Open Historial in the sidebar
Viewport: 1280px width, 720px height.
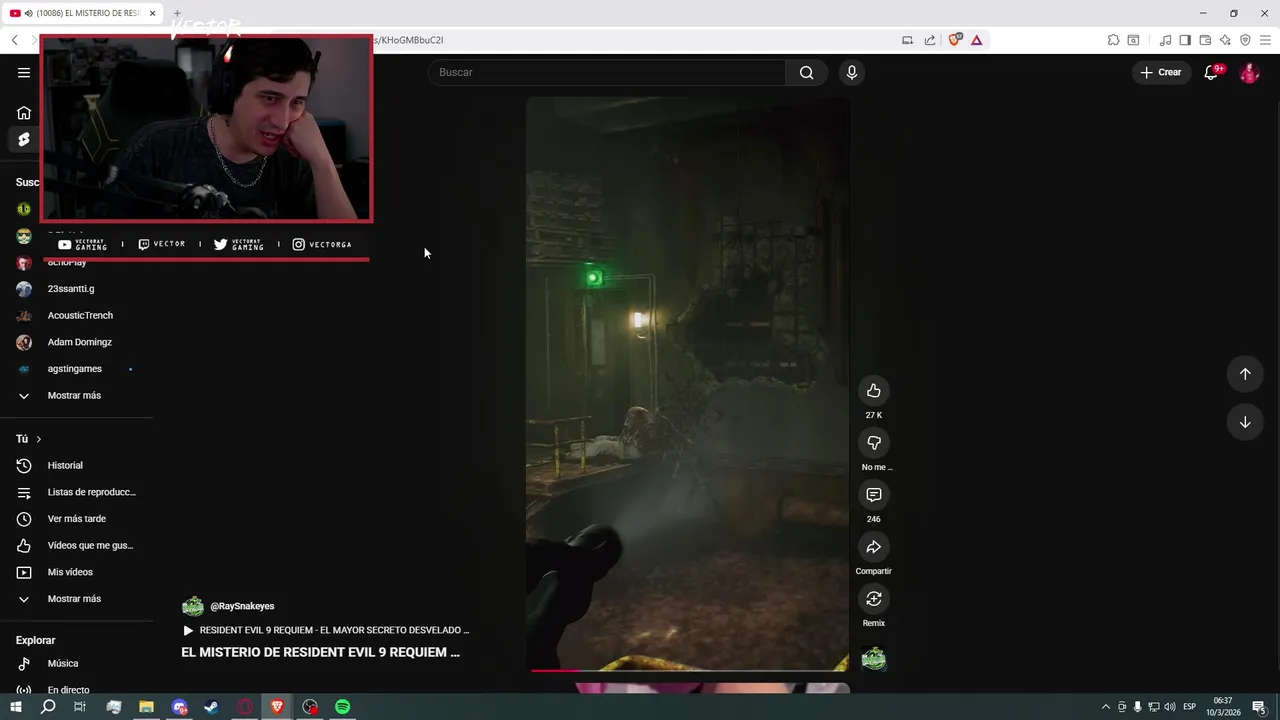pos(65,466)
